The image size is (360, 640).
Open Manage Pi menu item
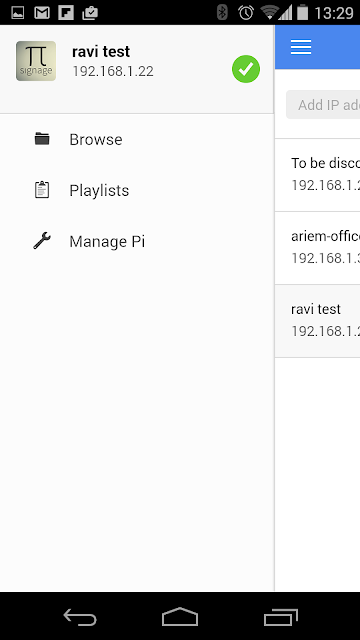(x=137, y=241)
